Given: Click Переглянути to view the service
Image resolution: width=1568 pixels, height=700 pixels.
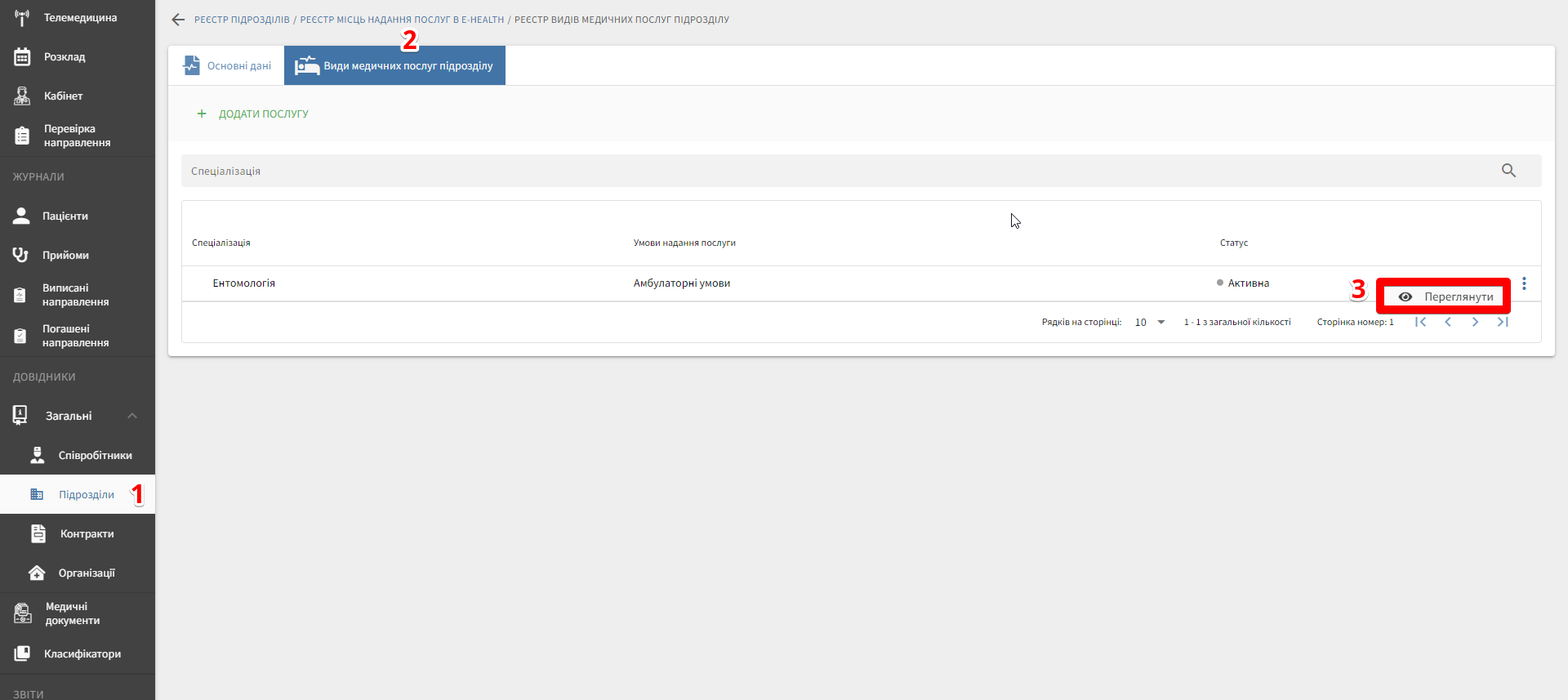Looking at the screenshot, I should coord(1444,296).
